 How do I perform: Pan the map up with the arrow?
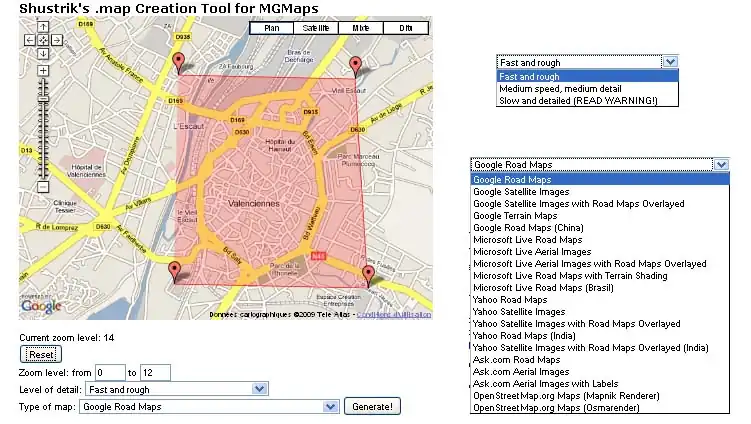pos(43,28)
